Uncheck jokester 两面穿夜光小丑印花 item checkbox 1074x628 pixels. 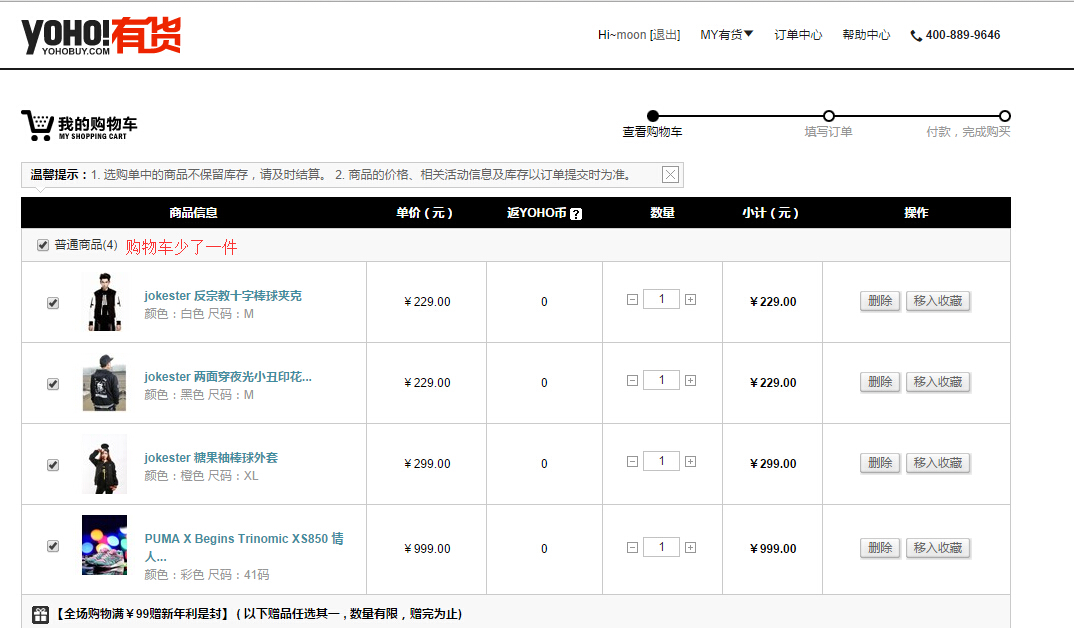[x=53, y=384]
